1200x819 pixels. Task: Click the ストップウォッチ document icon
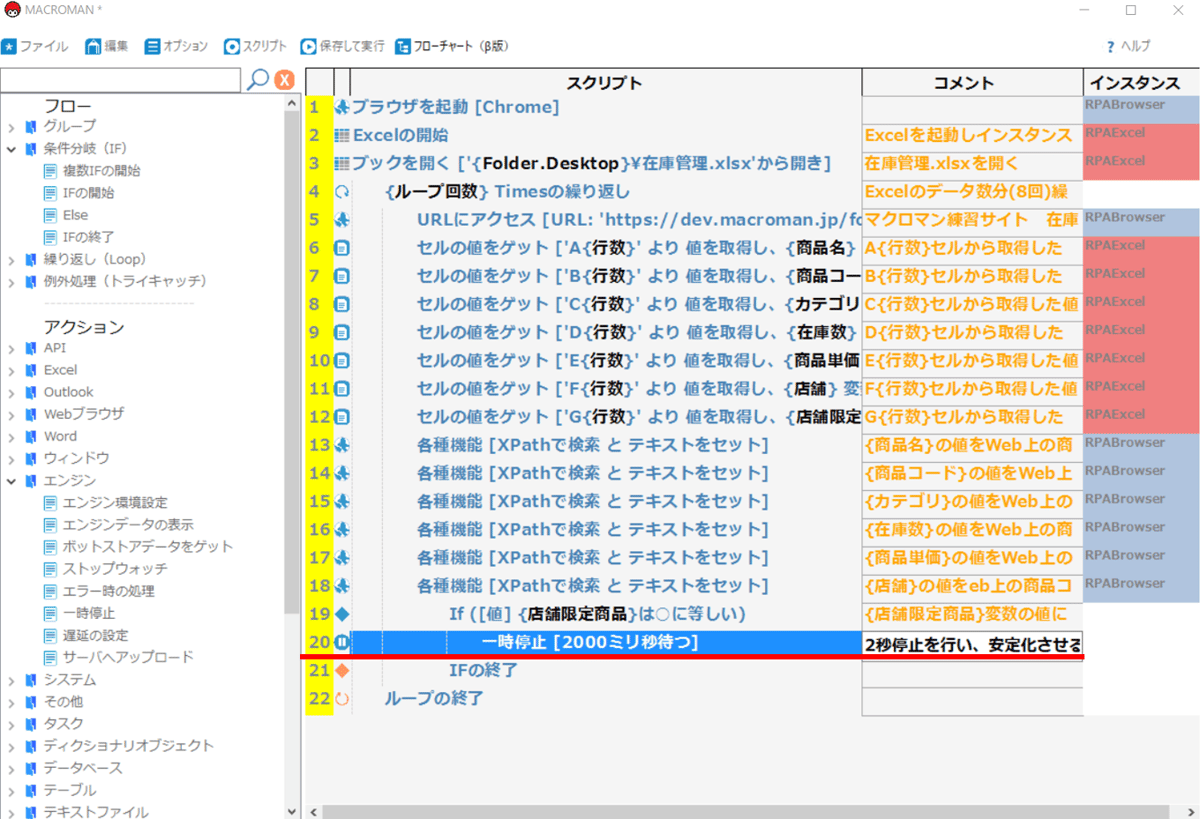coord(50,569)
